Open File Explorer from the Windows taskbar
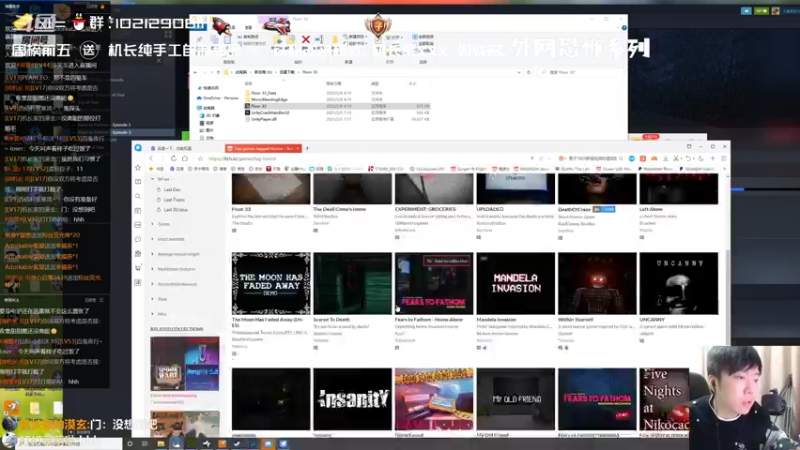 [x=161, y=444]
